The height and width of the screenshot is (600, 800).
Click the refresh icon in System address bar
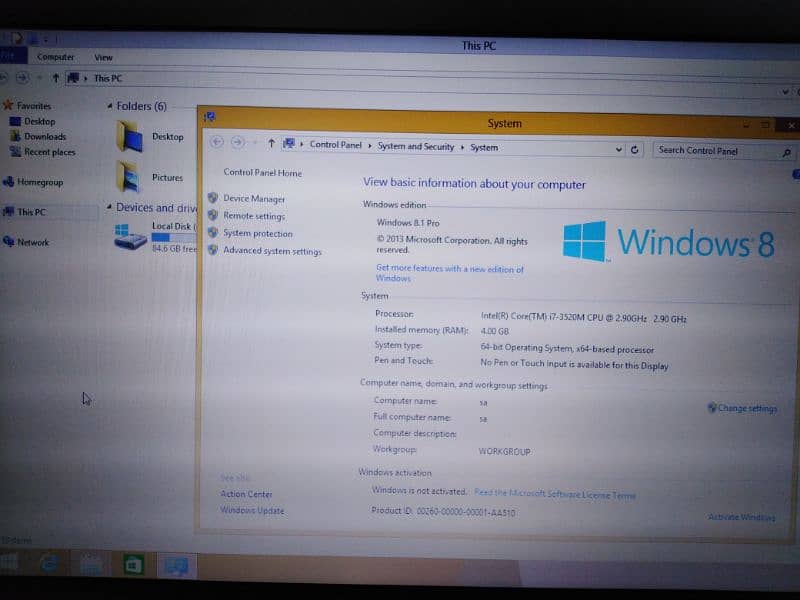634,150
